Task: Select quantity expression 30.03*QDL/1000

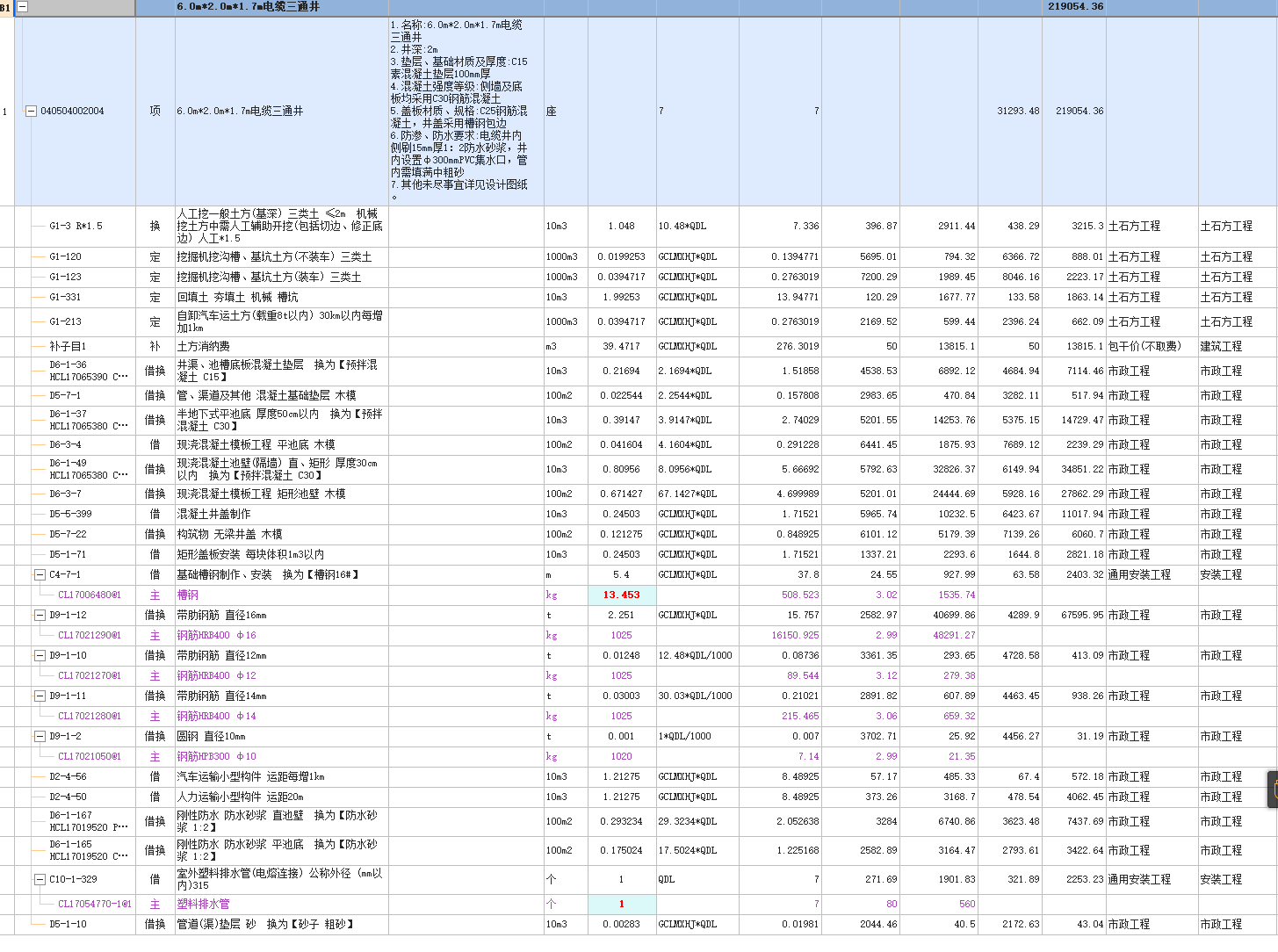Action: click(x=695, y=696)
